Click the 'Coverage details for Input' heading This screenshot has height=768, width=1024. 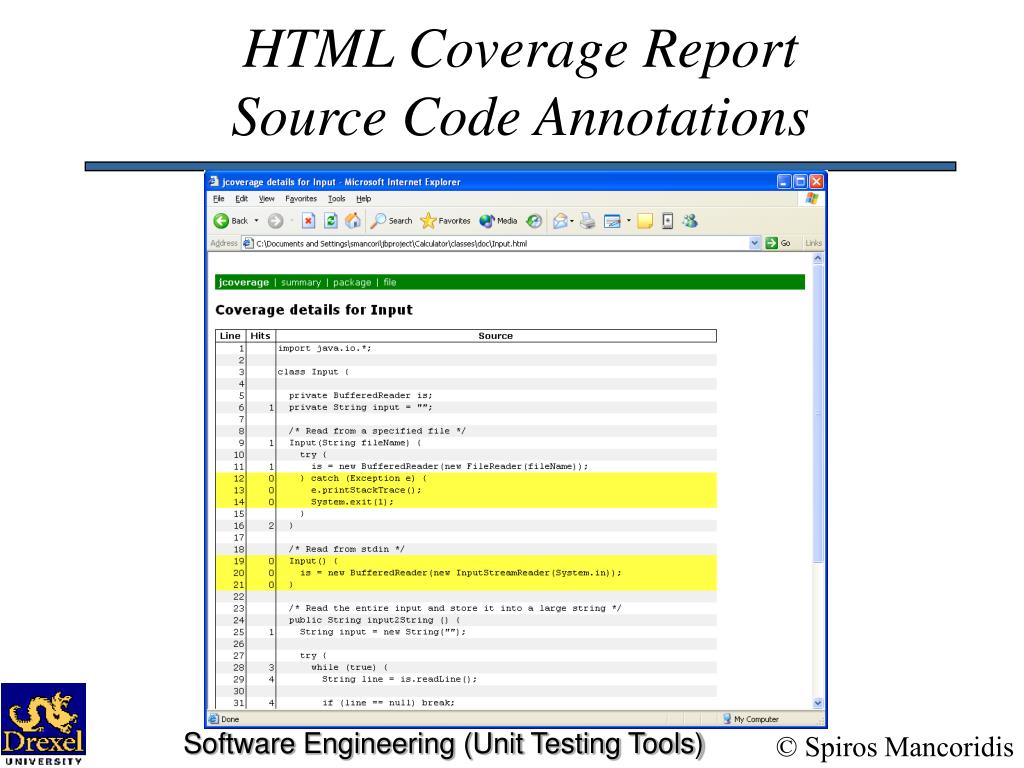(x=313, y=310)
